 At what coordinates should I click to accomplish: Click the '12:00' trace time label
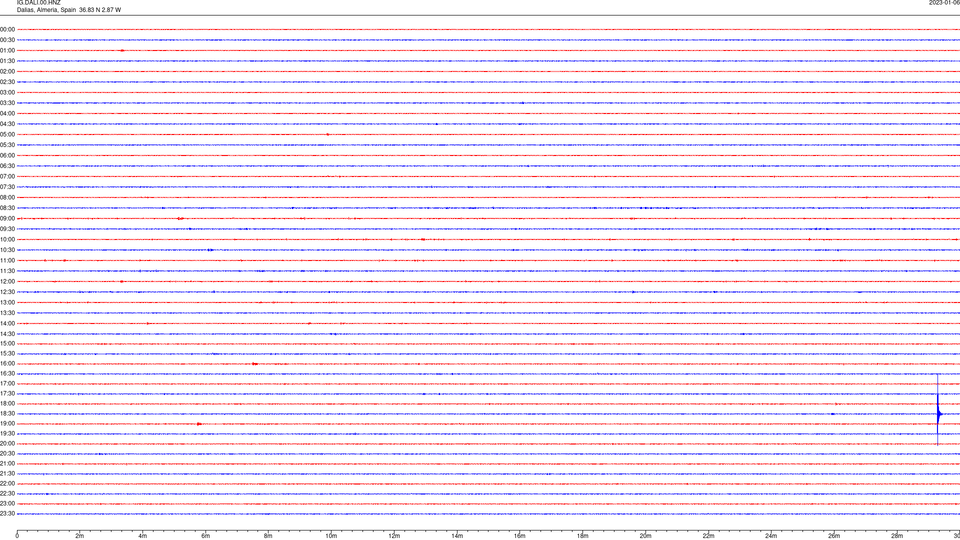tap(7, 282)
